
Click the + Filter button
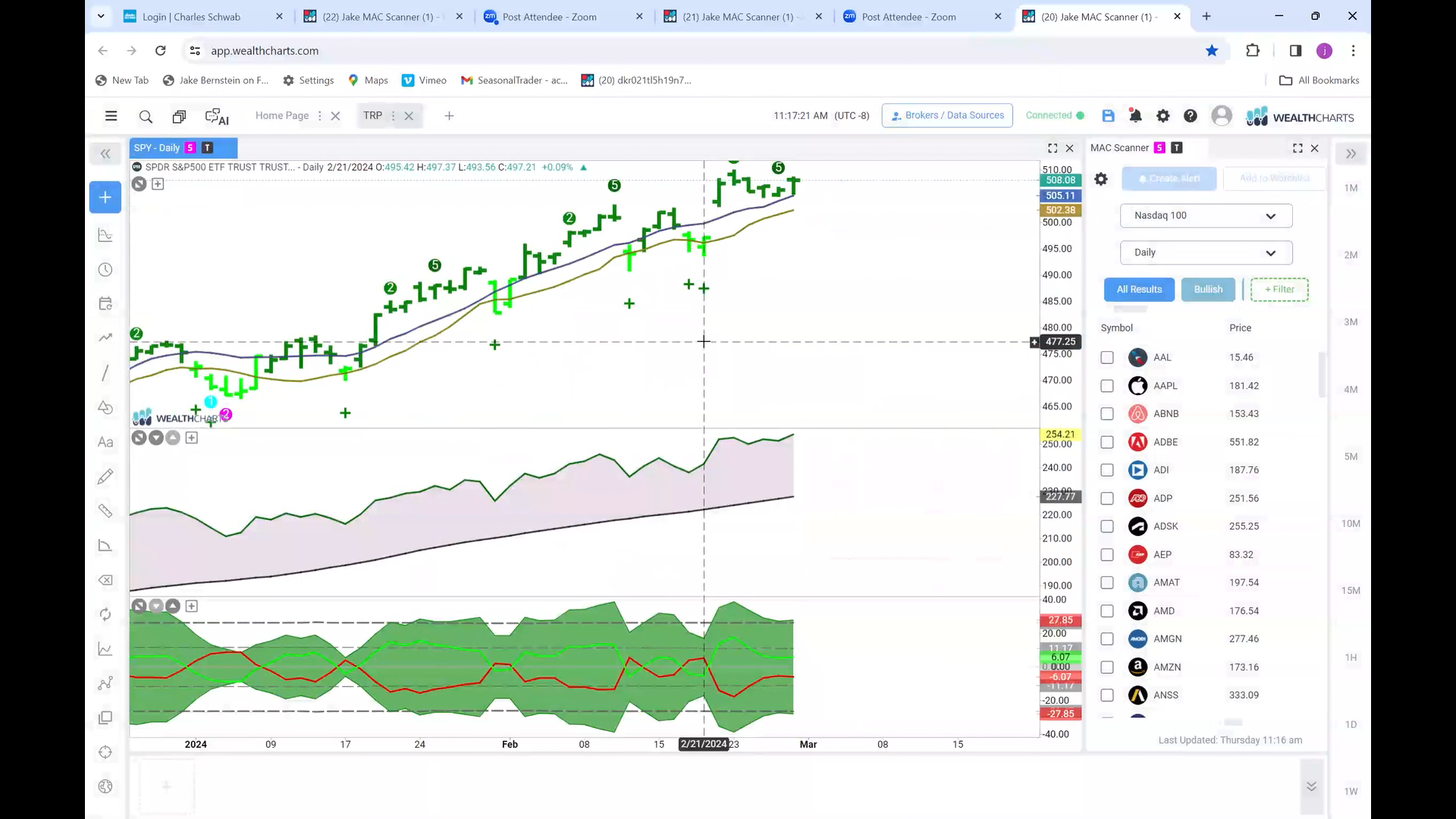[x=1279, y=290]
